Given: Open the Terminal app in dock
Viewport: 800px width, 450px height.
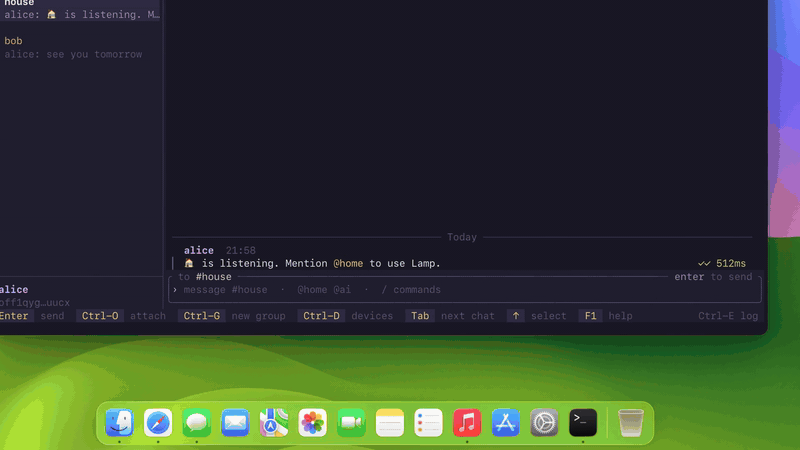Looking at the screenshot, I should (583, 422).
